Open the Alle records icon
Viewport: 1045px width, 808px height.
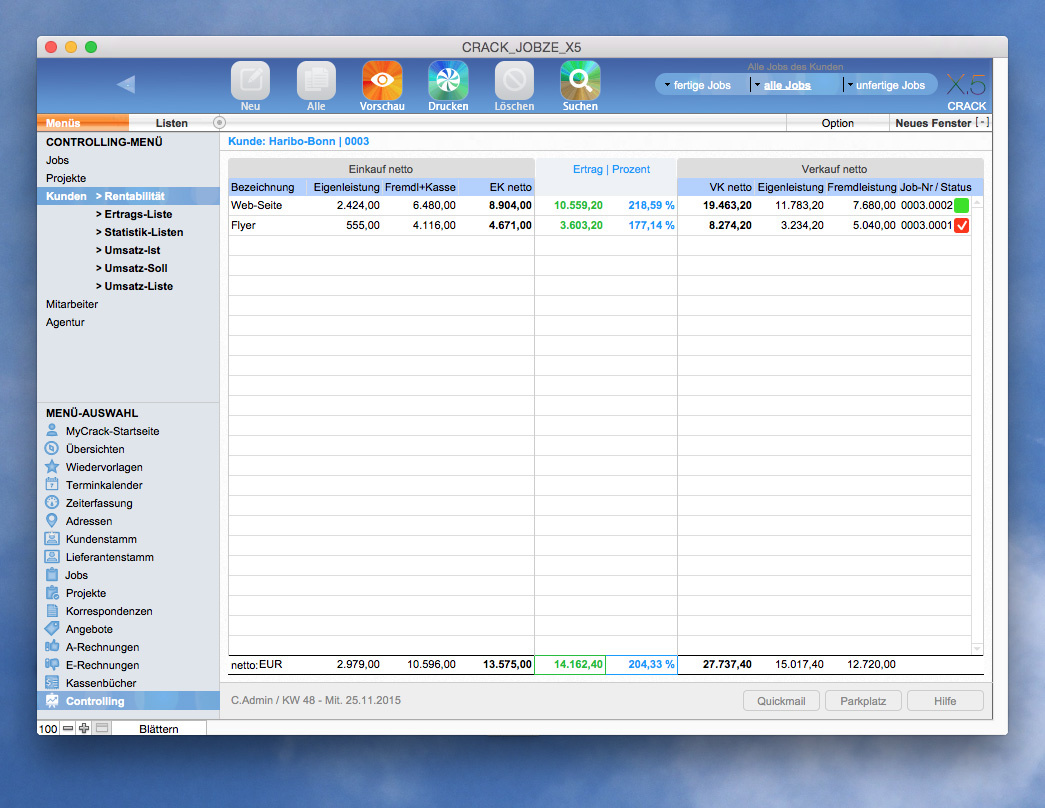[x=316, y=80]
